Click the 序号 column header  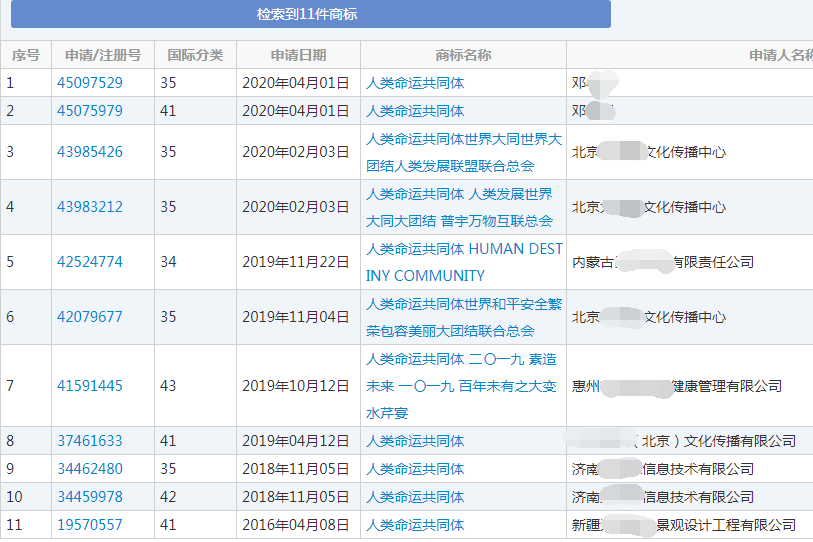point(26,55)
